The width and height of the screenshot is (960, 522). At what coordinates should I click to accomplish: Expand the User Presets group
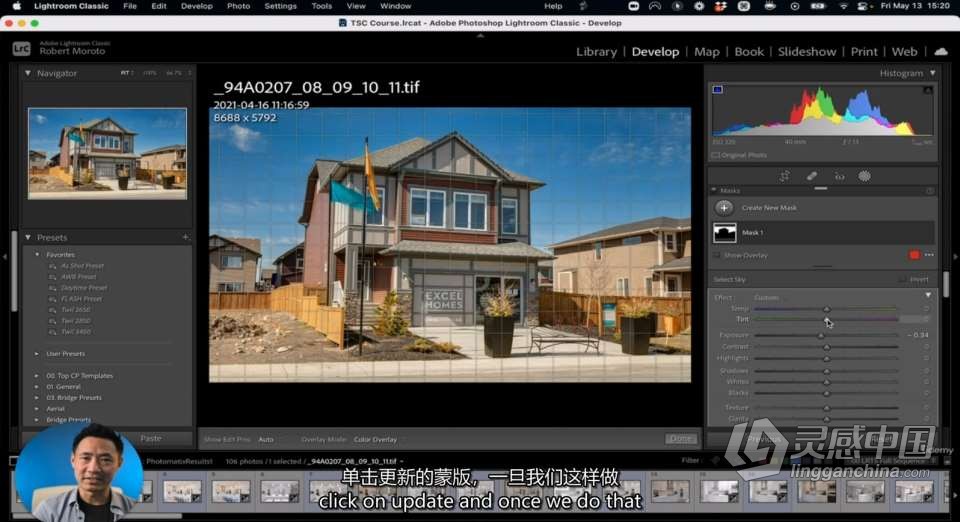[x=38, y=353]
